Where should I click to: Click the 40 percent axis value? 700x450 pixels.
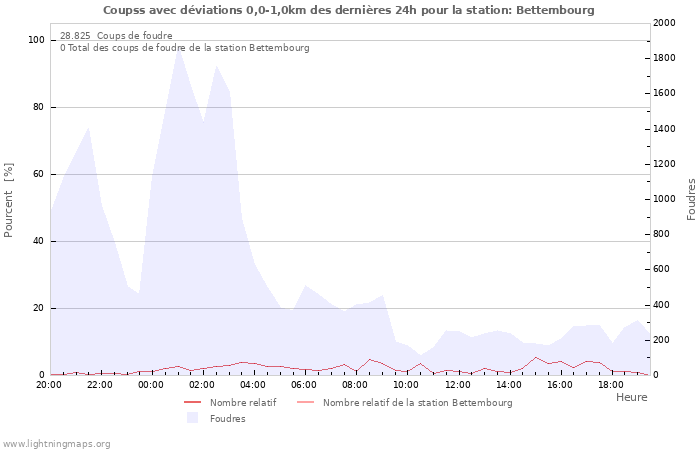(38, 241)
